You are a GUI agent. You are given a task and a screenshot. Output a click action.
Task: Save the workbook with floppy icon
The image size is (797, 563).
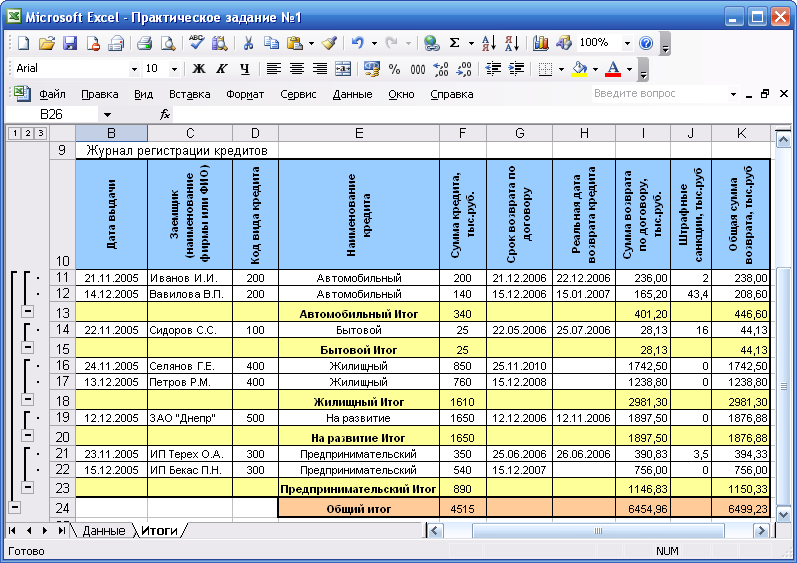pos(70,43)
